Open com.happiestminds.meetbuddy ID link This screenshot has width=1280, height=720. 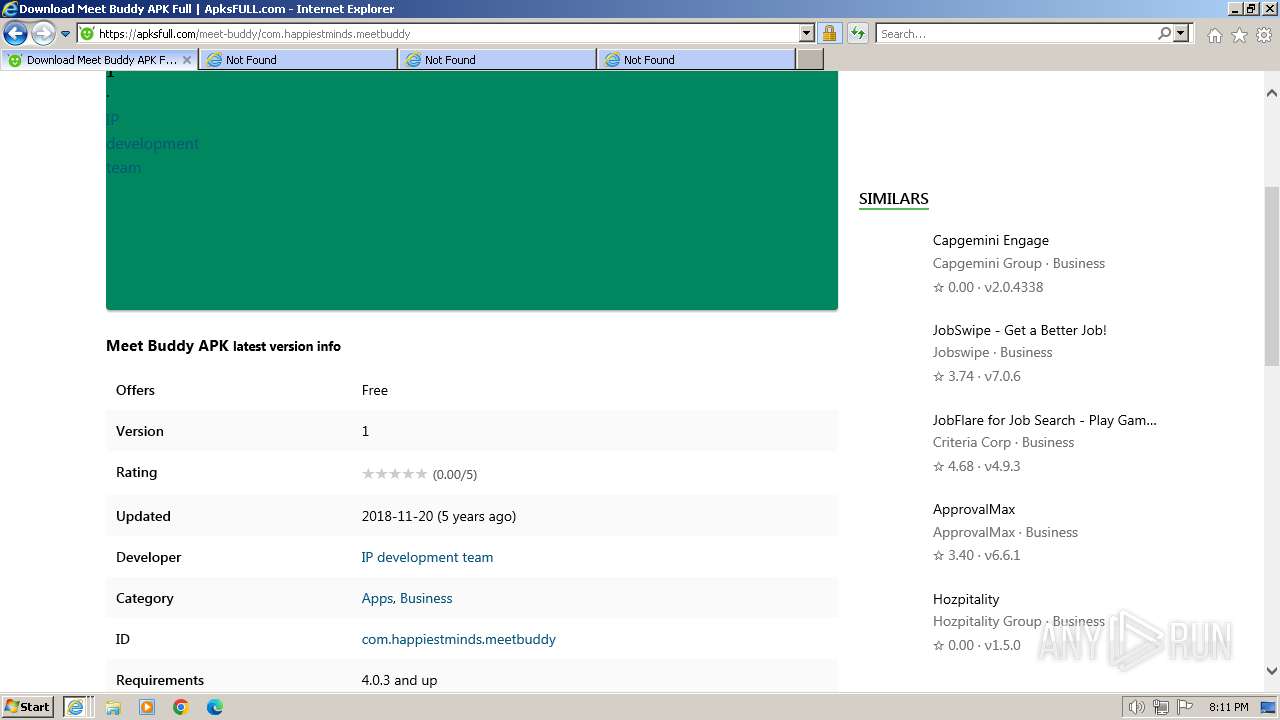pyautogui.click(x=458, y=639)
